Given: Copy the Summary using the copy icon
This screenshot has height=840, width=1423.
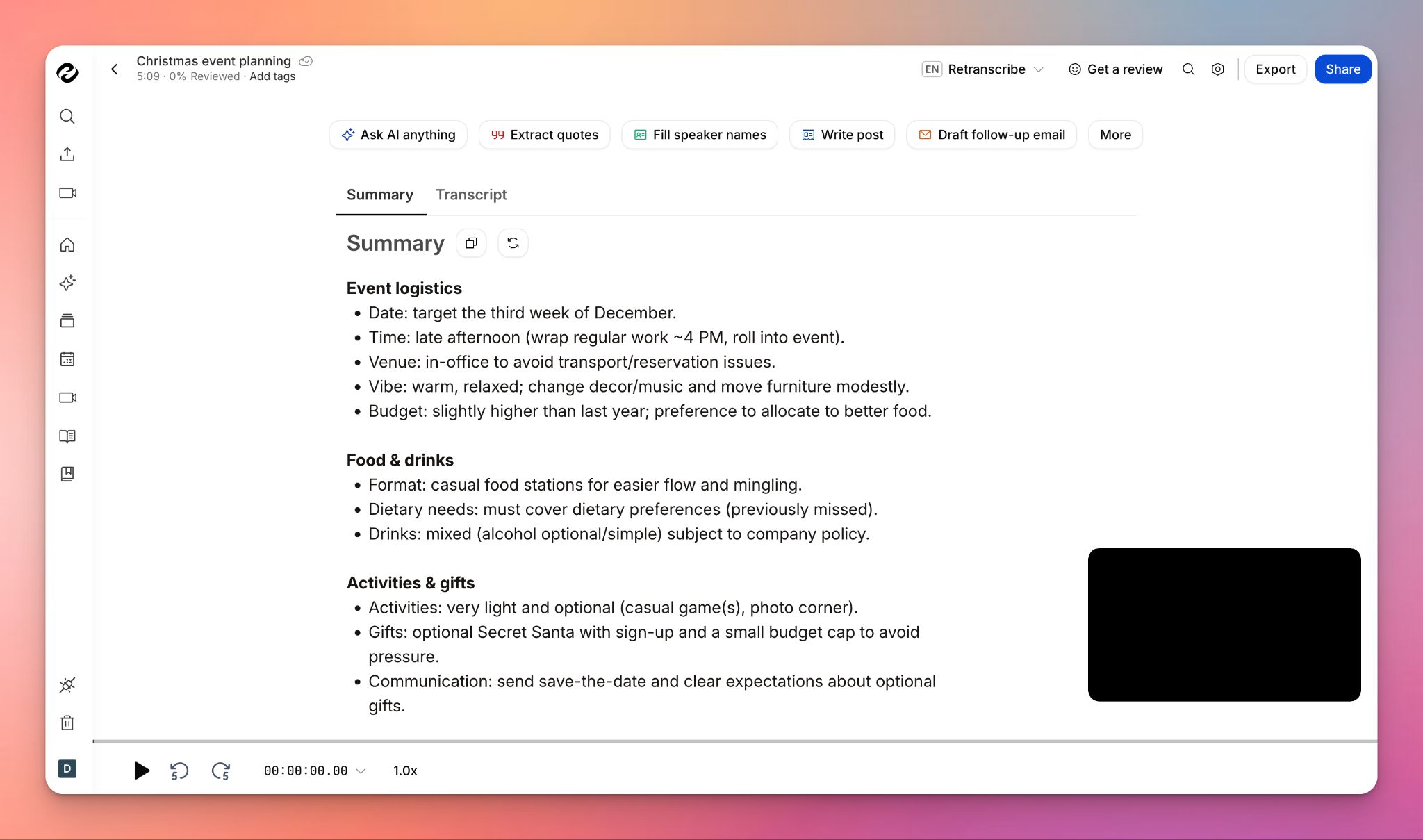Looking at the screenshot, I should click(471, 243).
